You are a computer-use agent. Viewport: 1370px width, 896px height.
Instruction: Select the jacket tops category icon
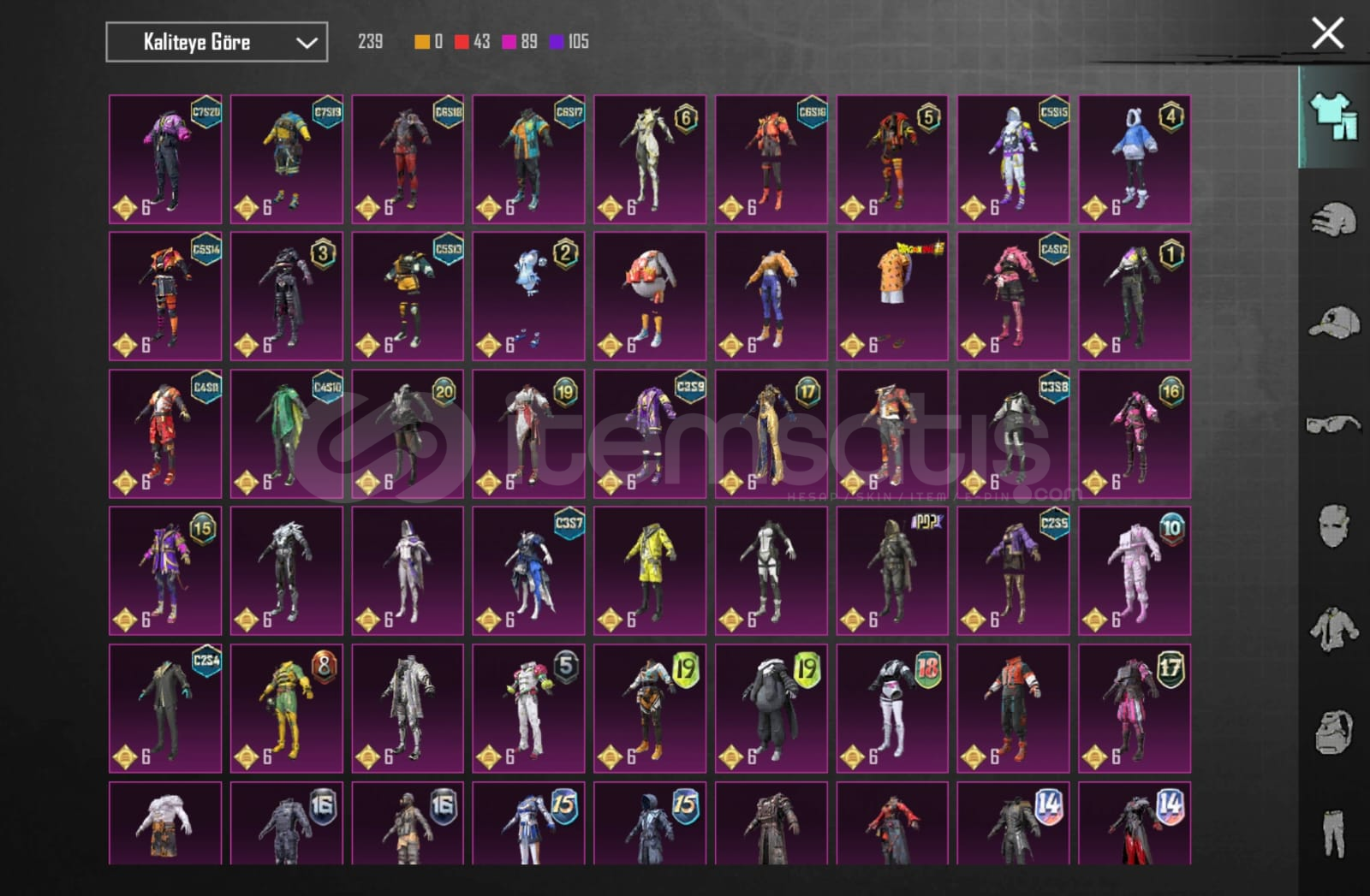pyautogui.click(x=1333, y=629)
